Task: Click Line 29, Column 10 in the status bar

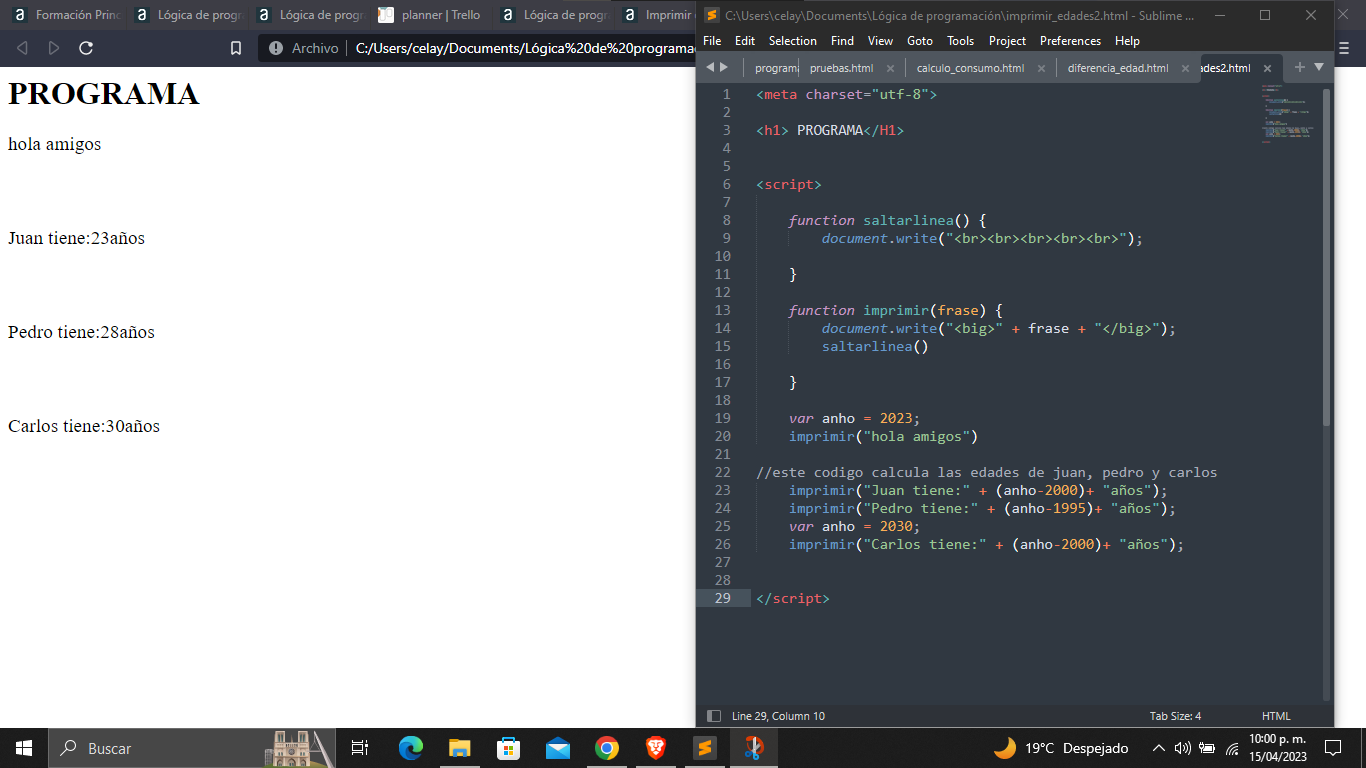Action: tap(779, 716)
